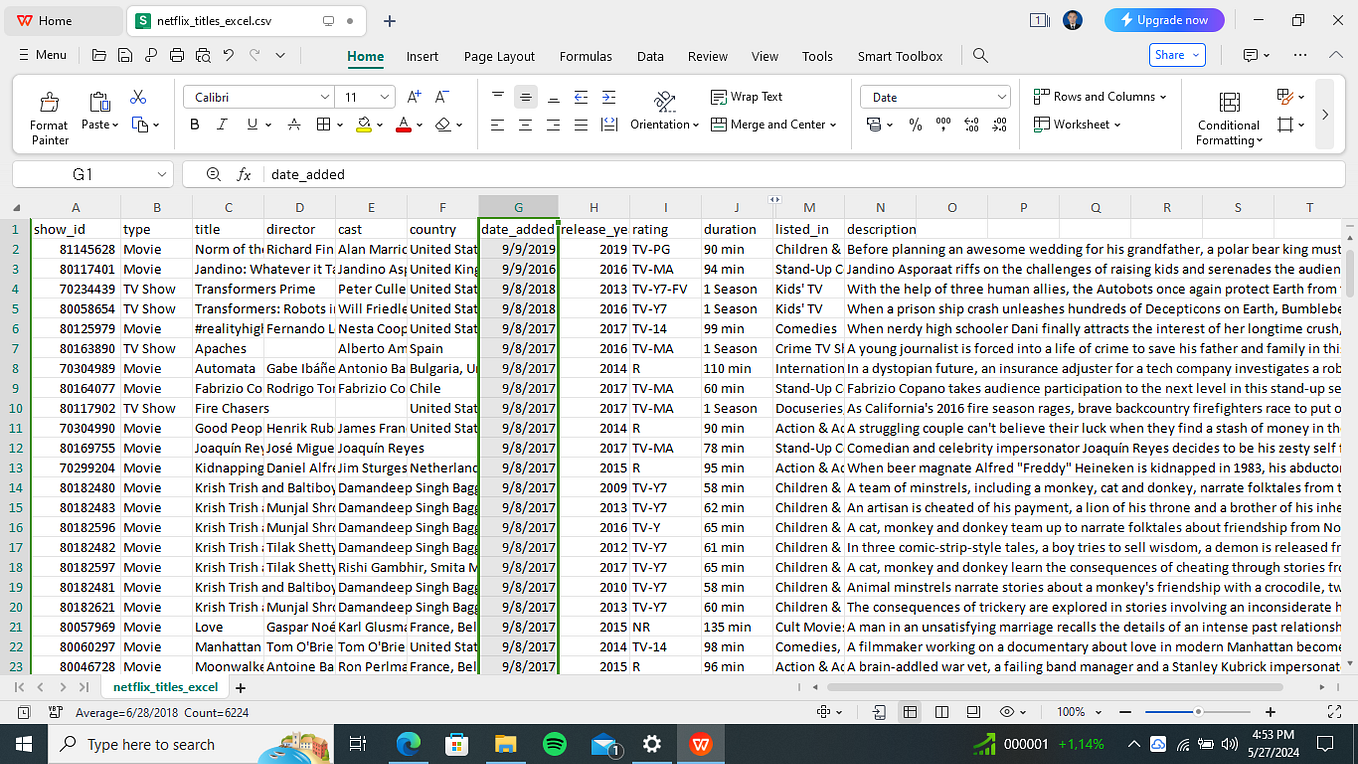Click the Upgrade now button

(1163, 19)
